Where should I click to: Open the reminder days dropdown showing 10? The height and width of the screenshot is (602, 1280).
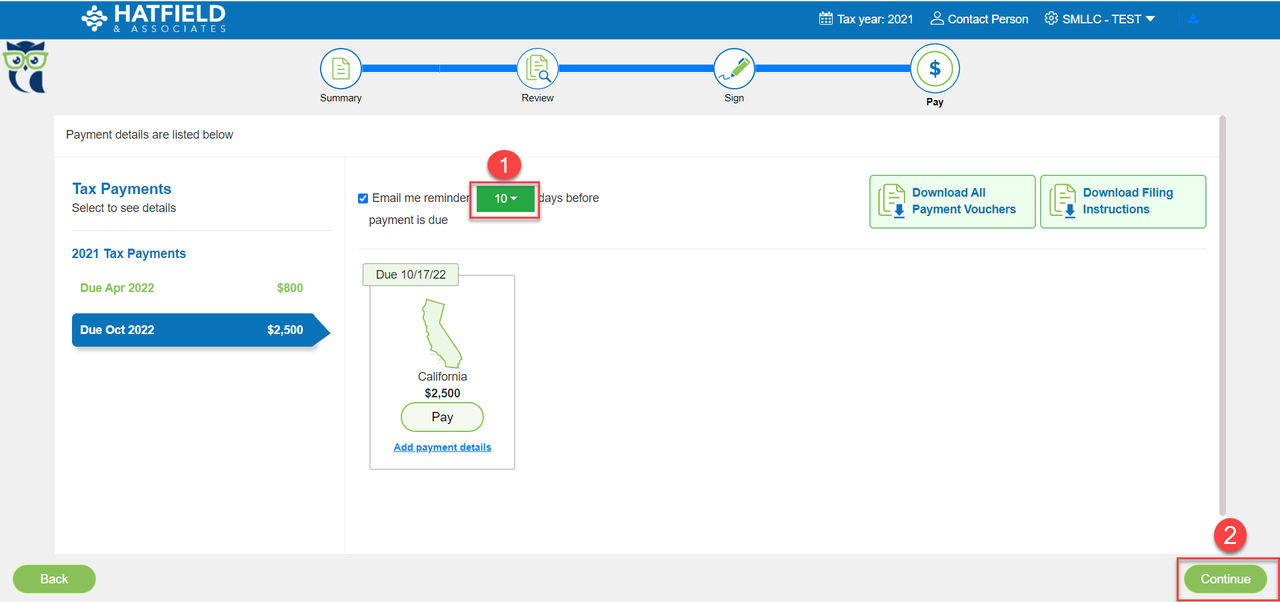coord(505,199)
